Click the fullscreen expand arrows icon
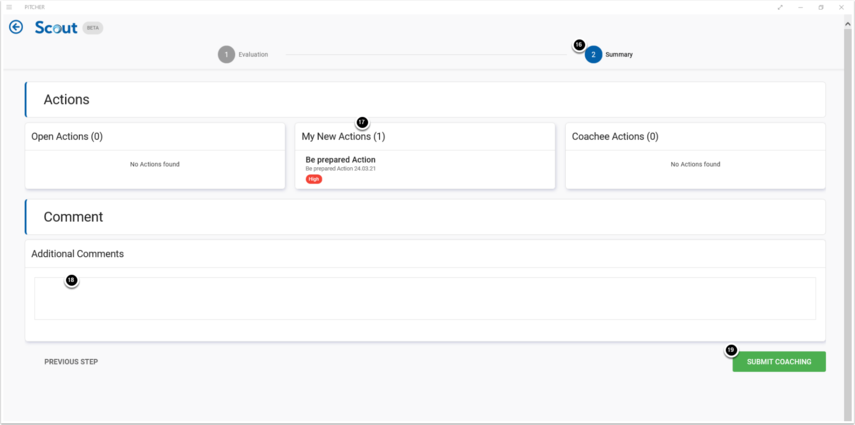Image resolution: width=855 pixels, height=425 pixels. click(x=779, y=7)
